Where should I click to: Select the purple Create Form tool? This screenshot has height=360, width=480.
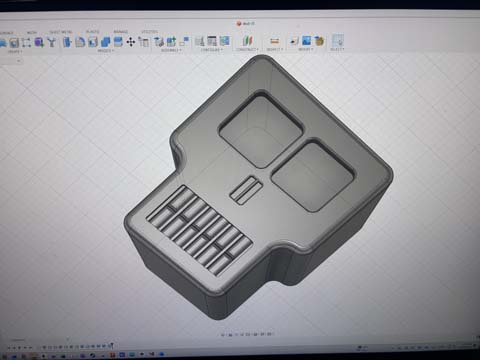point(39,42)
